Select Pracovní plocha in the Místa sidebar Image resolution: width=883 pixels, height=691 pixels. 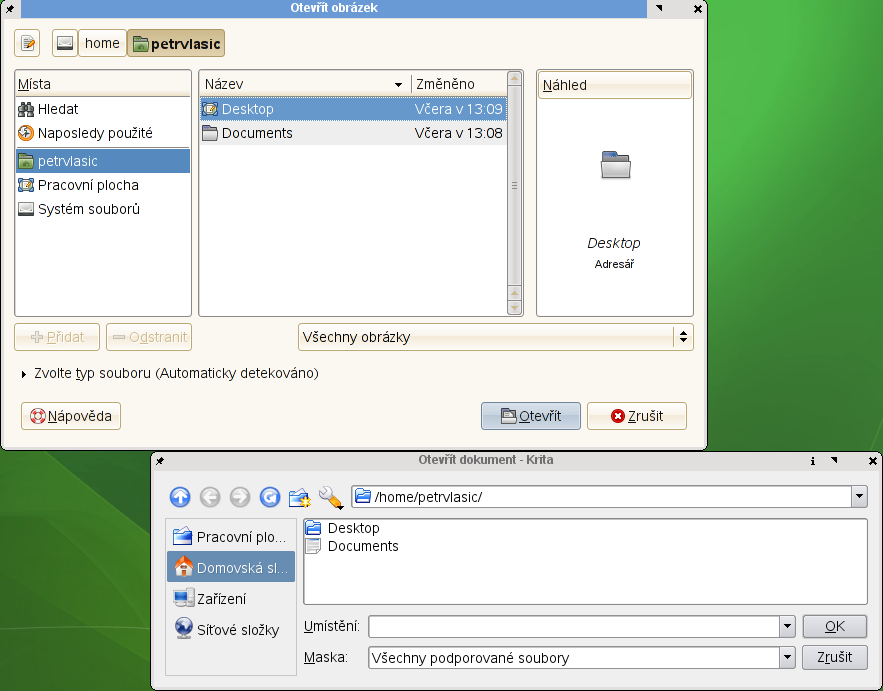pyautogui.click(x=103, y=185)
